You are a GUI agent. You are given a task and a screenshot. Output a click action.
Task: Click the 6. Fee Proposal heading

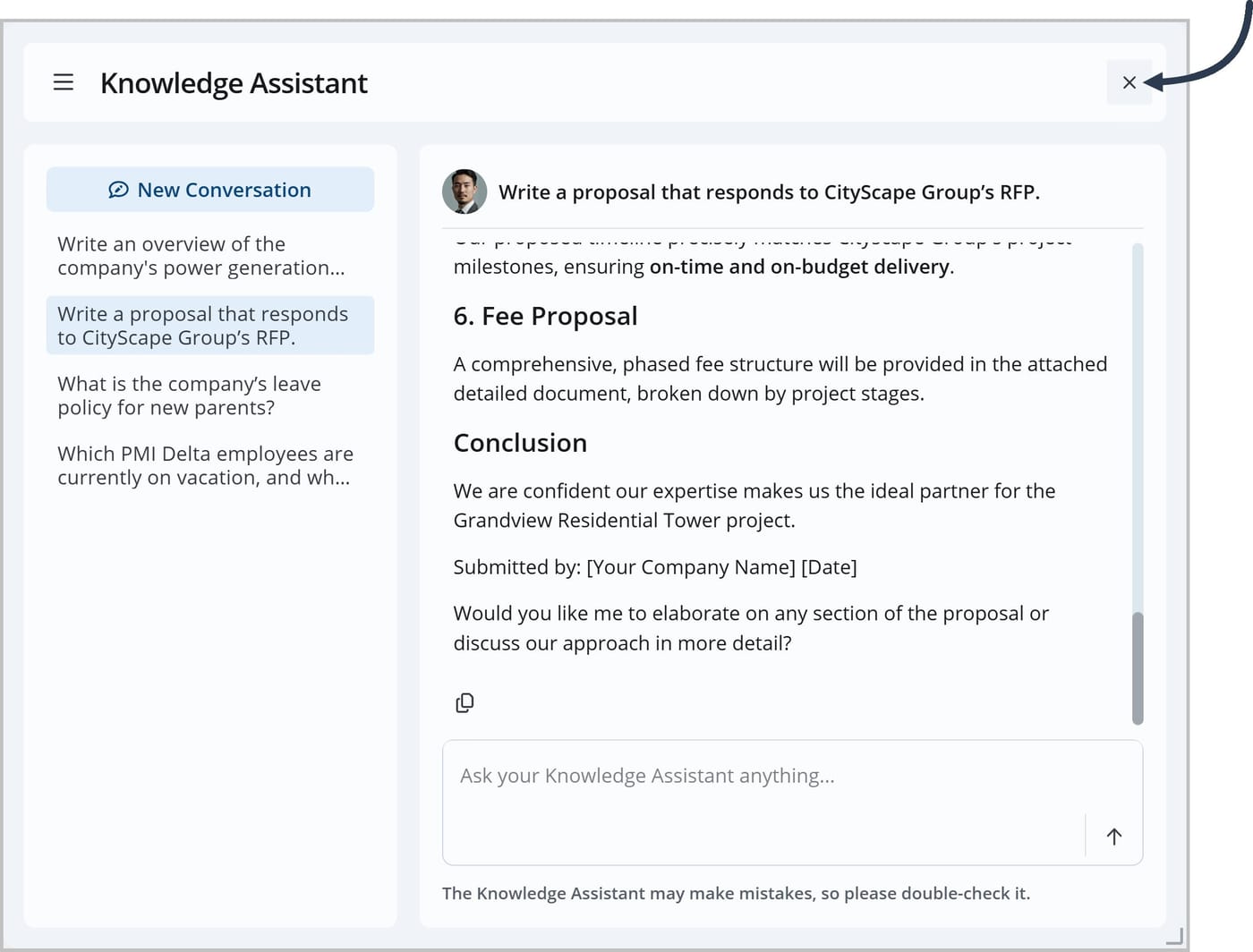[x=545, y=316]
